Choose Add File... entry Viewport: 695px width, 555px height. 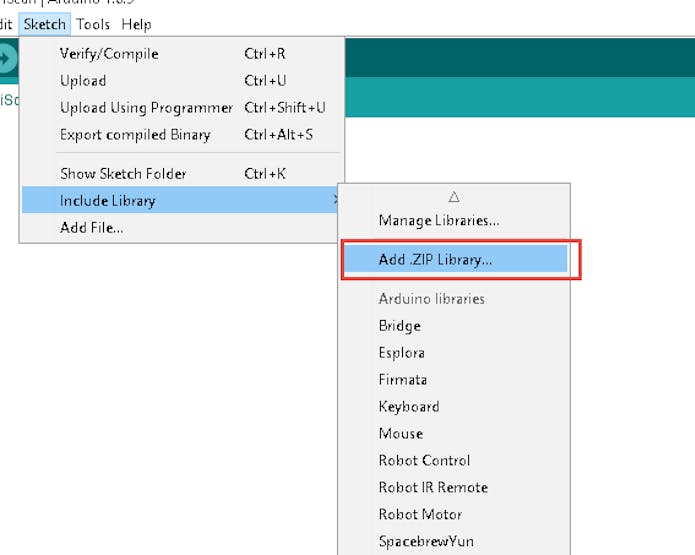(180, 228)
